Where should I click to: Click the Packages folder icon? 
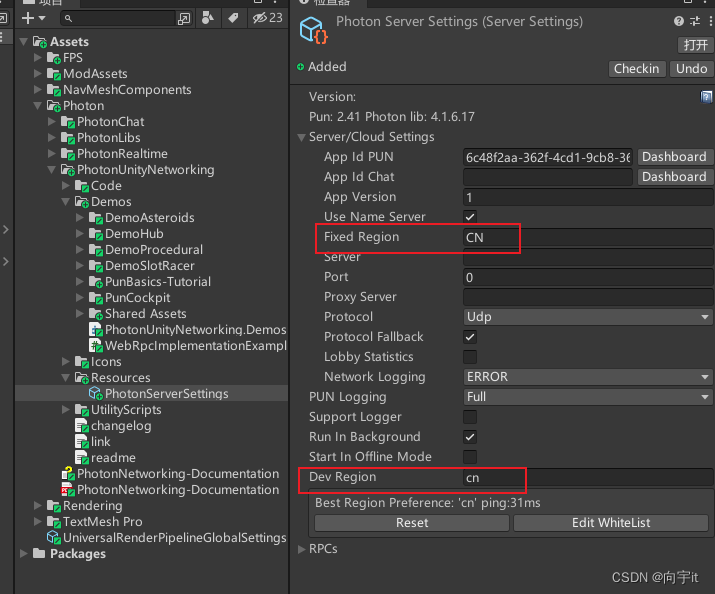(39, 553)
